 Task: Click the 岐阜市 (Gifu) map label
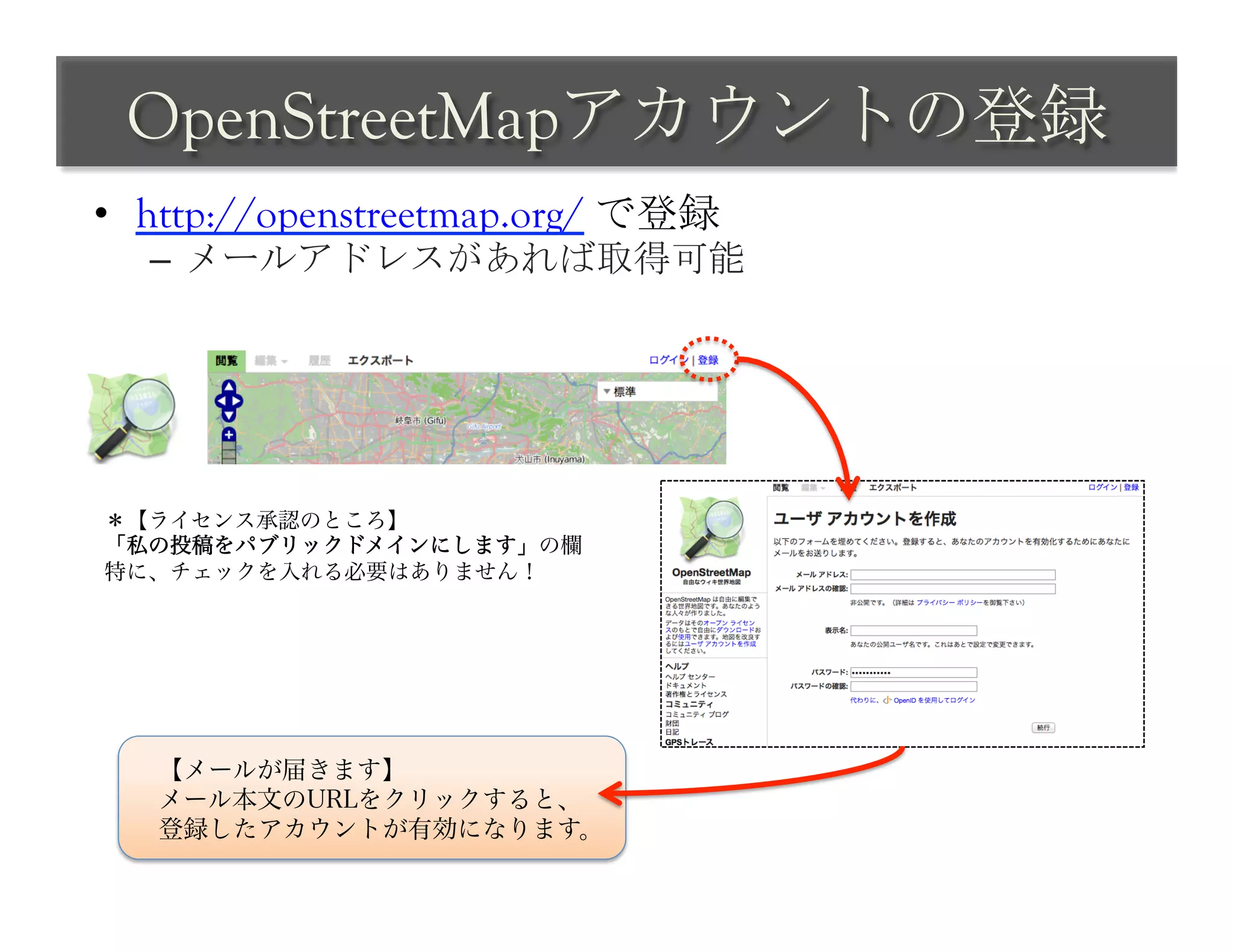pyautogui.click(x=420, y=421)
